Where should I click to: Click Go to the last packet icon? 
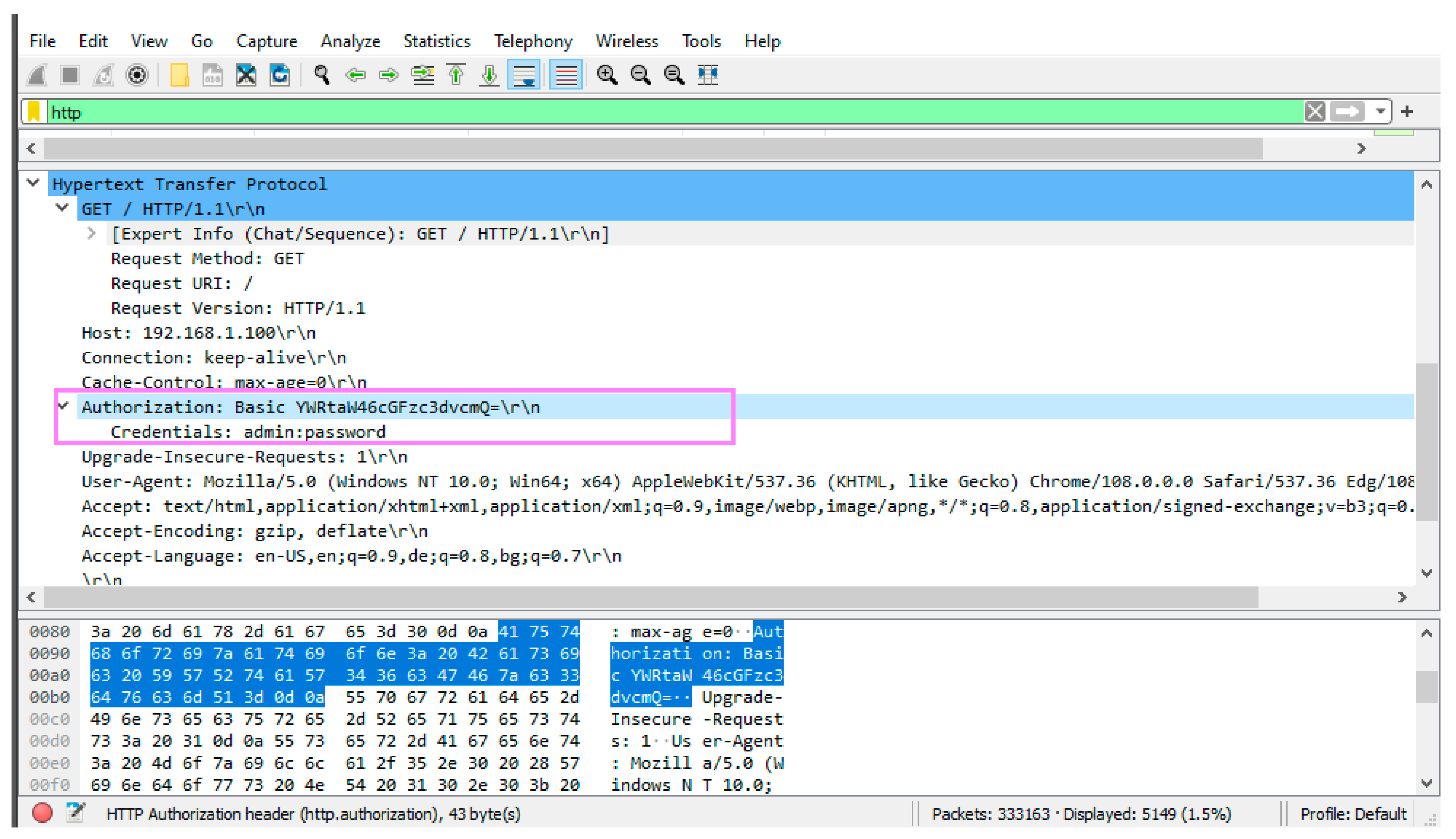click(x=489, y=75)
